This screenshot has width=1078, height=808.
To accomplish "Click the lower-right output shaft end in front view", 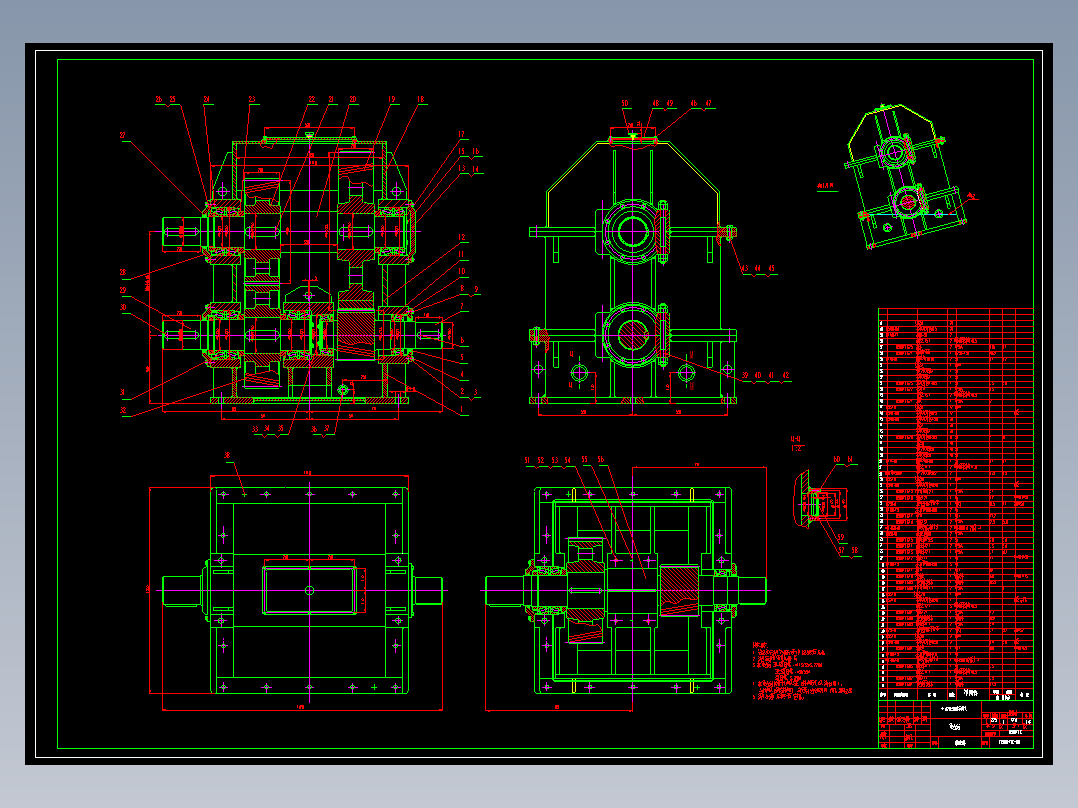I will (x=429, y=335).
